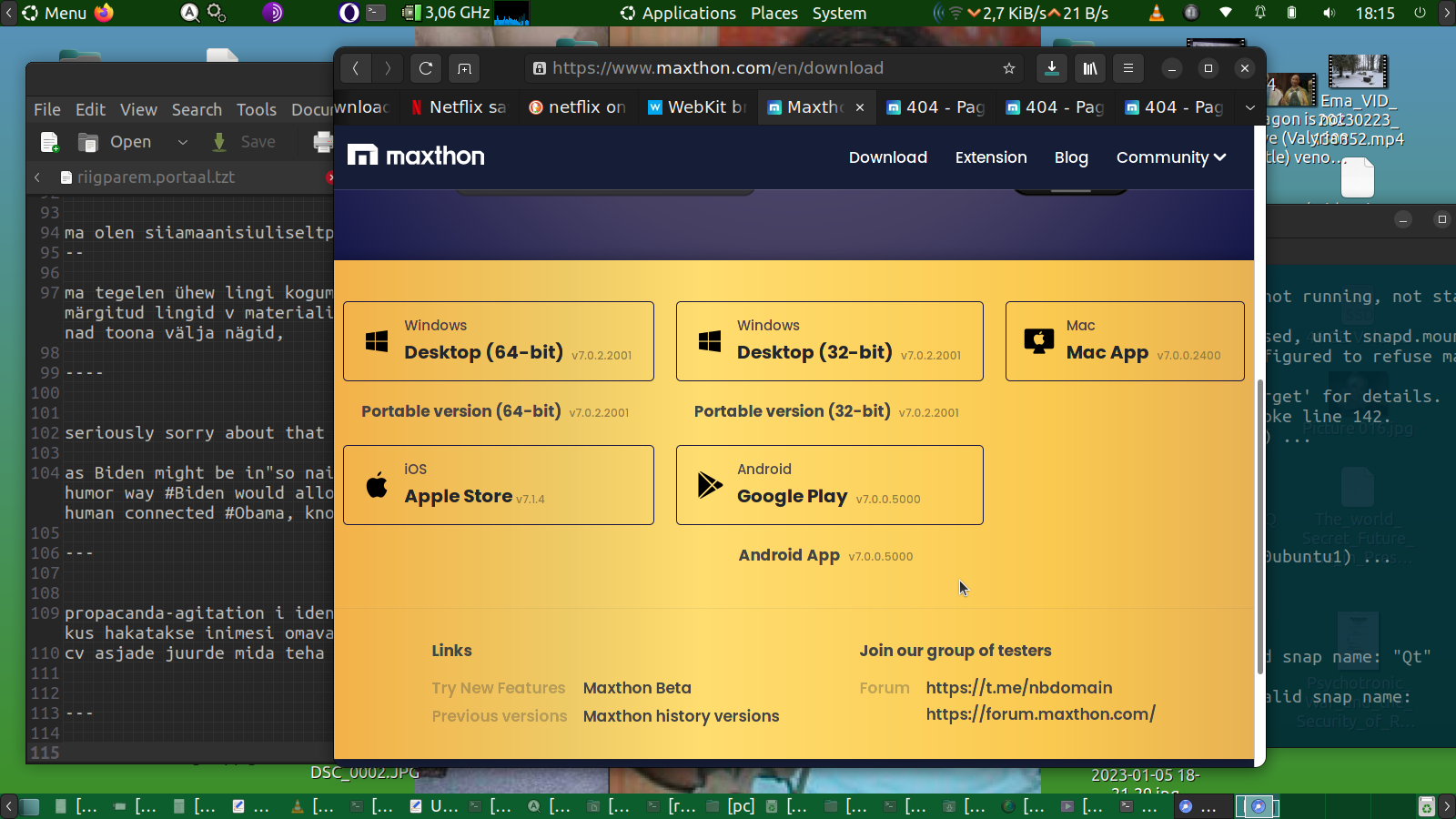Open the Tools menu in the text editor
The height and width of the screenshot is (819, 1456).
pos(257,110)
